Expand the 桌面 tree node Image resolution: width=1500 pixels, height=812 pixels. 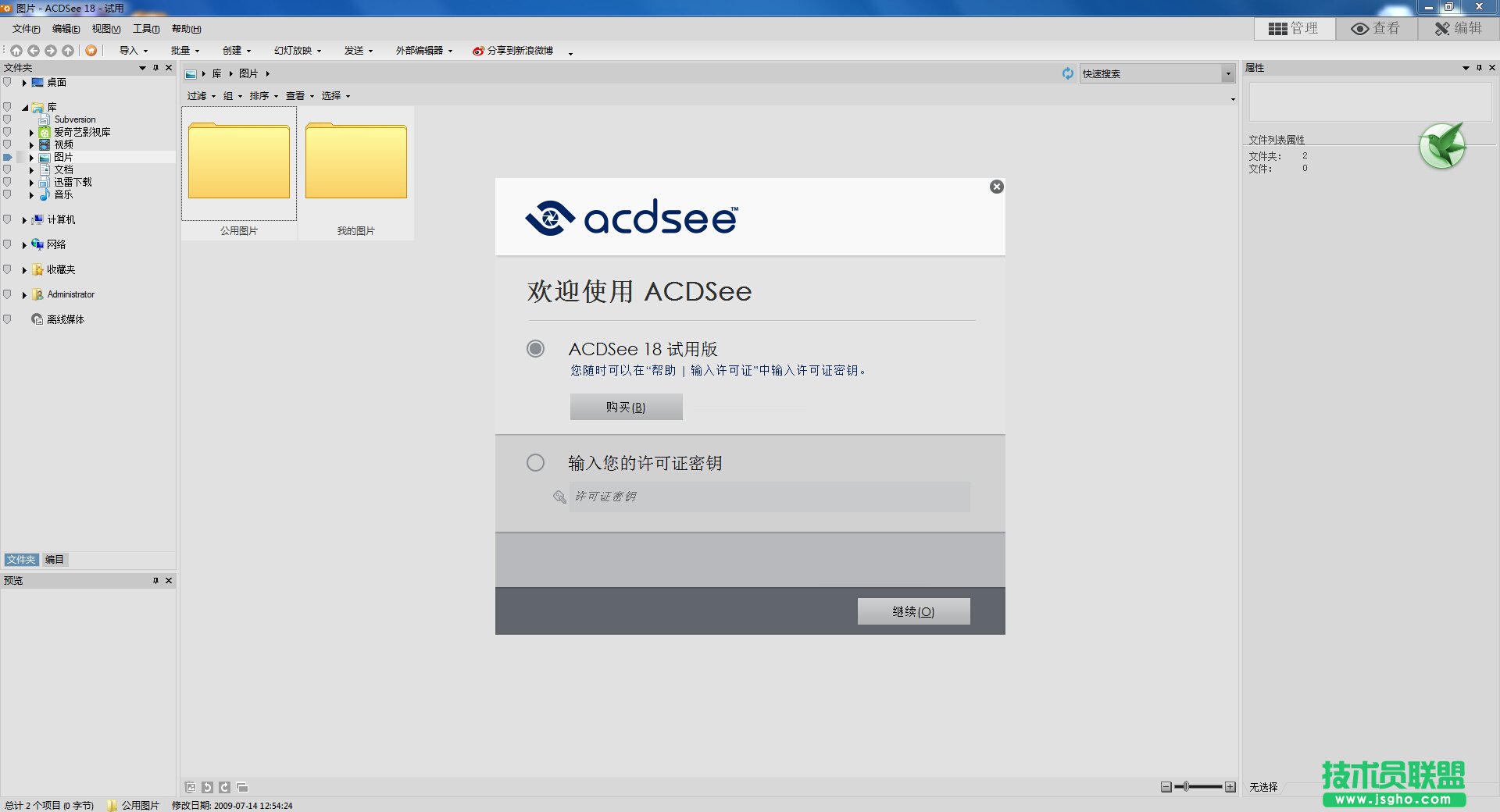coord(24,83)
